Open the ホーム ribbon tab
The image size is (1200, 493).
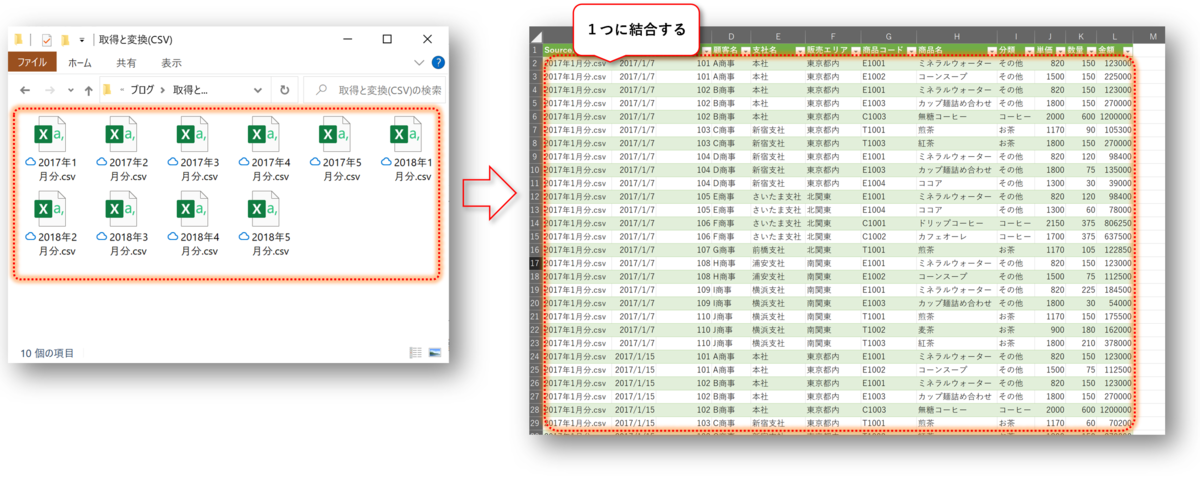80,62
